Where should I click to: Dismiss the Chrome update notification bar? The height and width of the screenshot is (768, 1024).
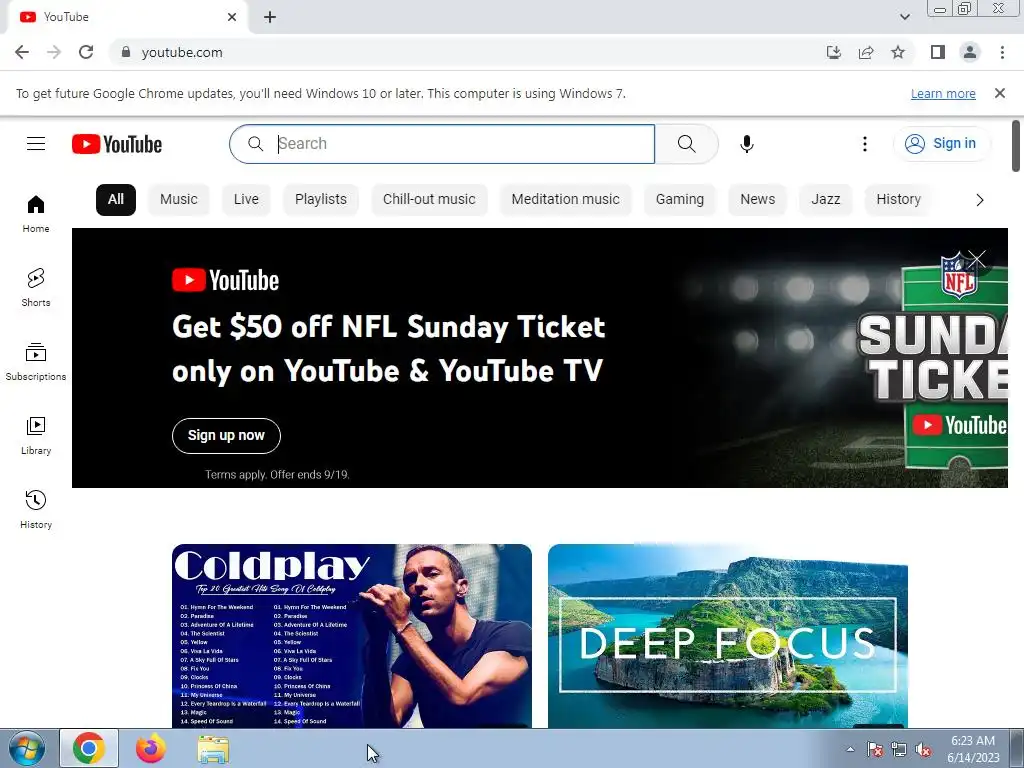[999, 93]
